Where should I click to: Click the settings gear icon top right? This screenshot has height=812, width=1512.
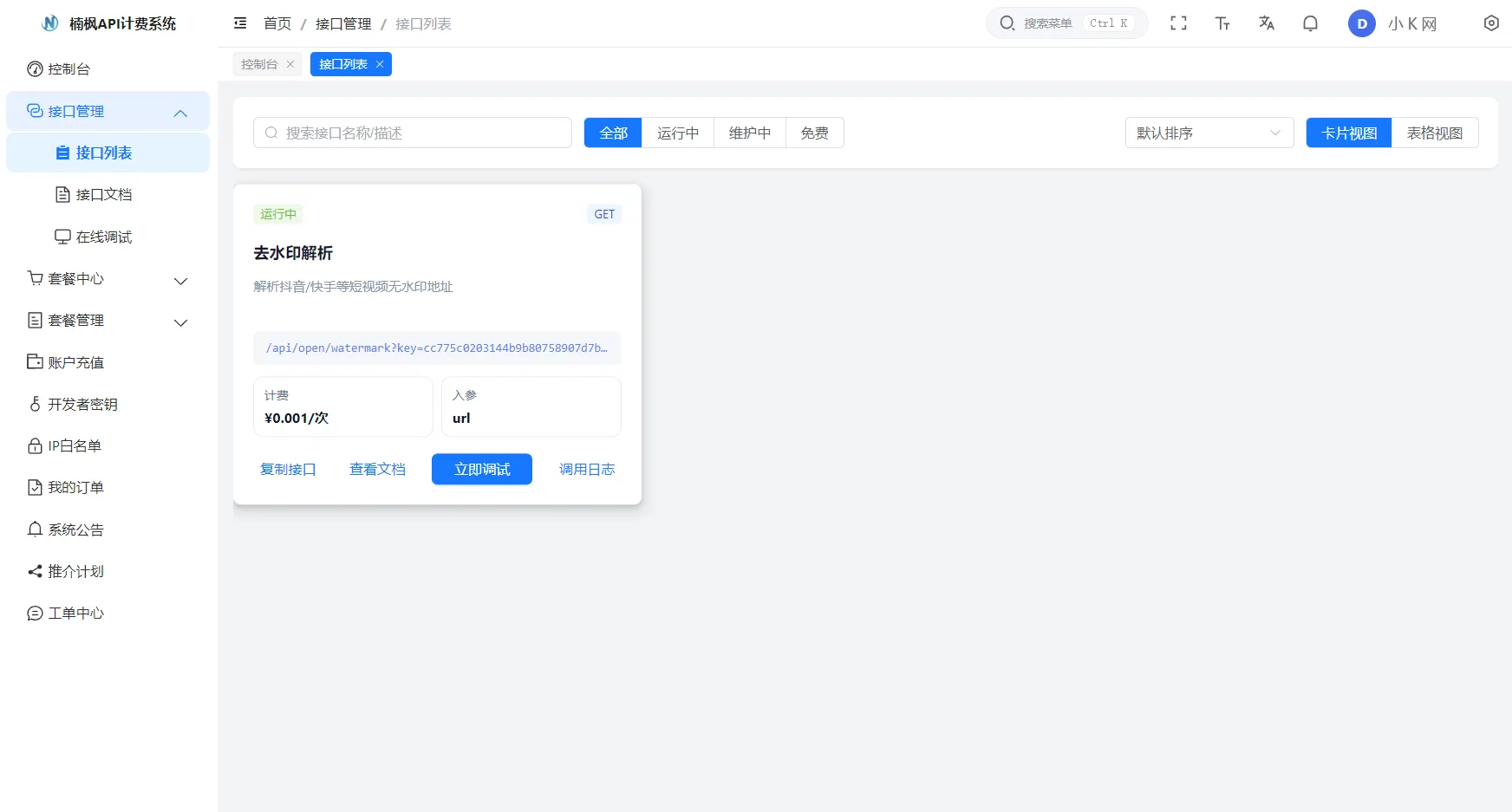[1492, 23]
